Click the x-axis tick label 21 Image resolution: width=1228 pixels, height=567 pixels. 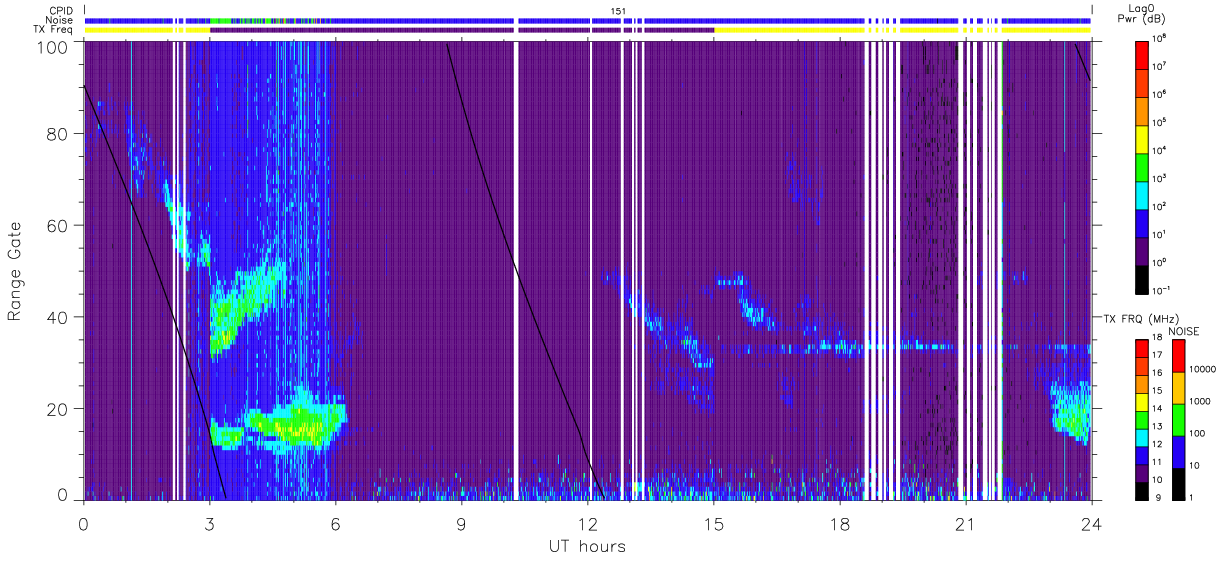point(965,524)
